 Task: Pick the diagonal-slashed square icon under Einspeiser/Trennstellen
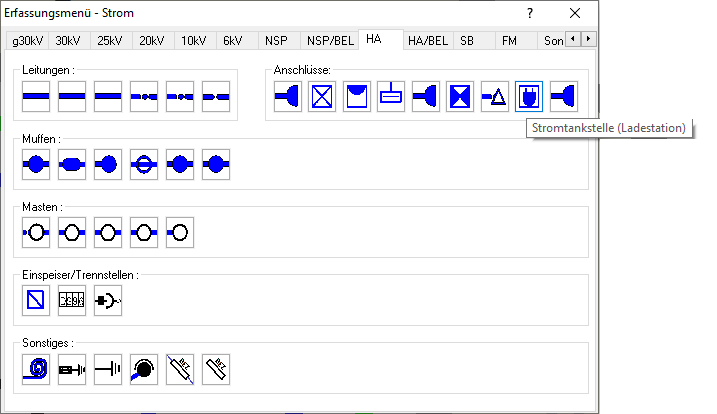click(x=36, y=301)
